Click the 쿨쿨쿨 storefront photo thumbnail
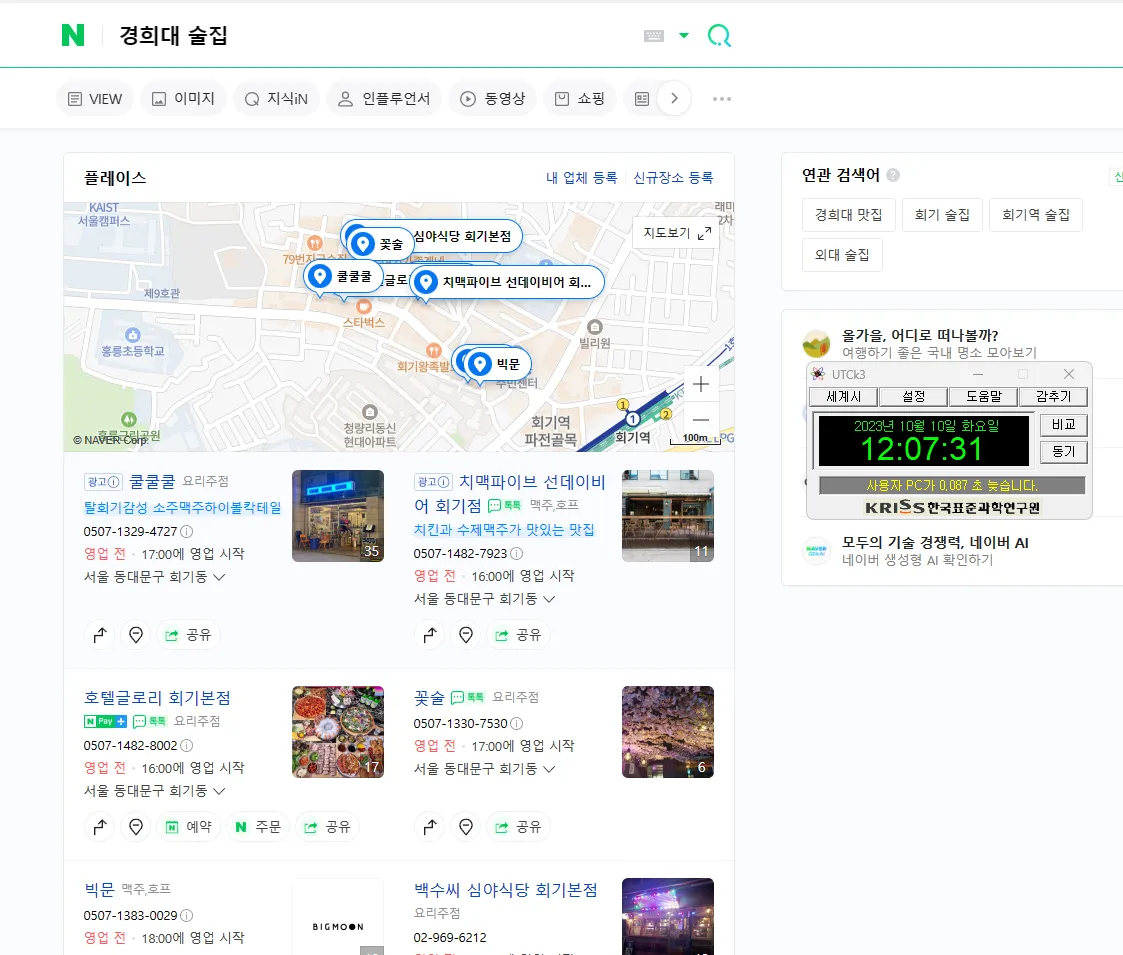1123x955 pixels. pos(337,515)
